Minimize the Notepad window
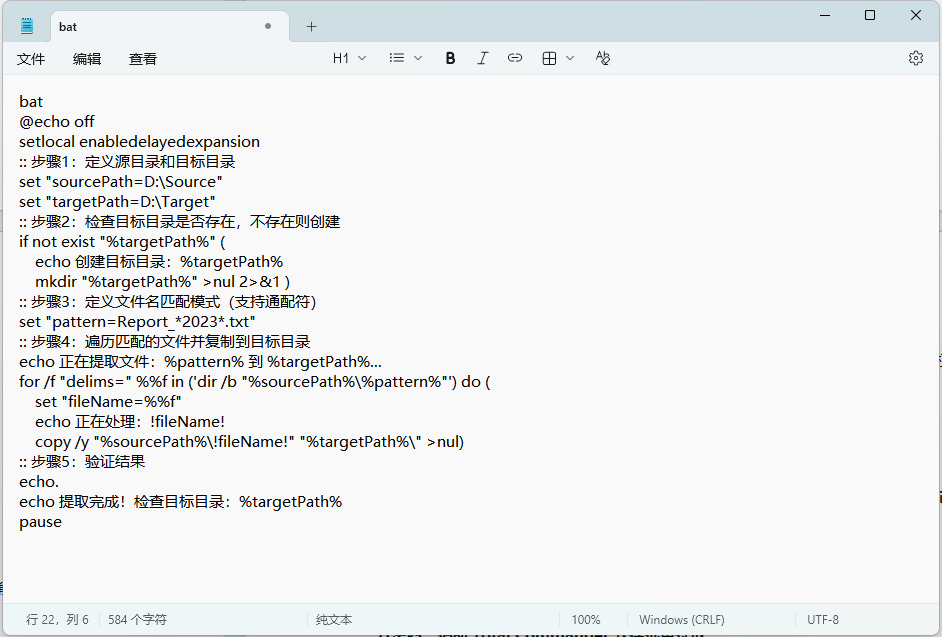Screen dimensions: 942x637 [x=825, y=15]
